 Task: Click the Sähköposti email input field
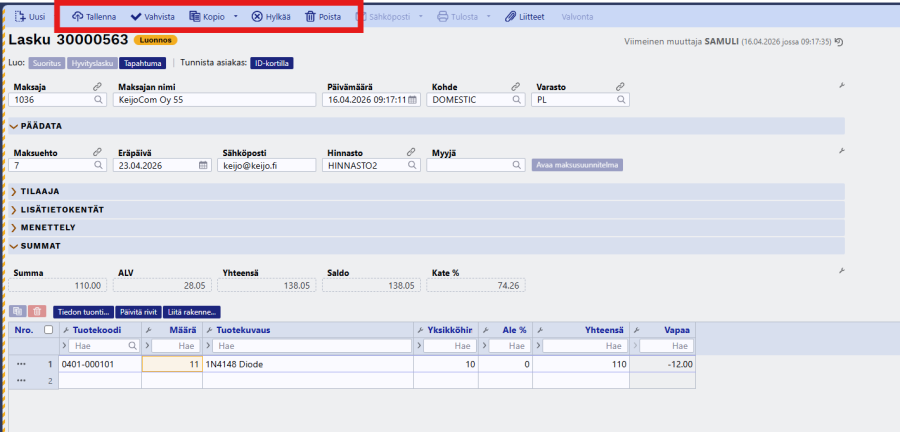click(x=267, y=165)
